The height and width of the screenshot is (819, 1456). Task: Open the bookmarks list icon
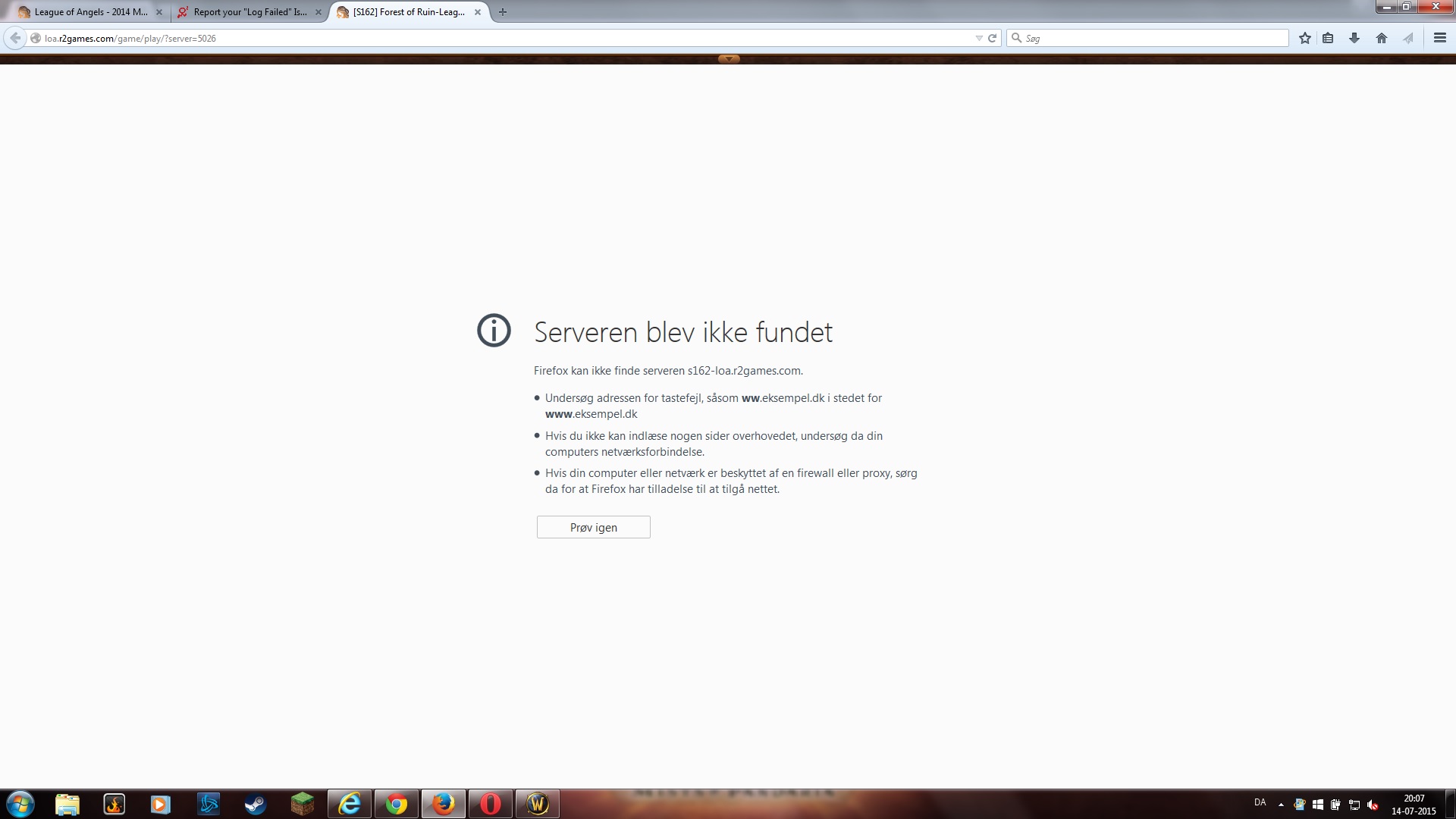coord(1328,38)
